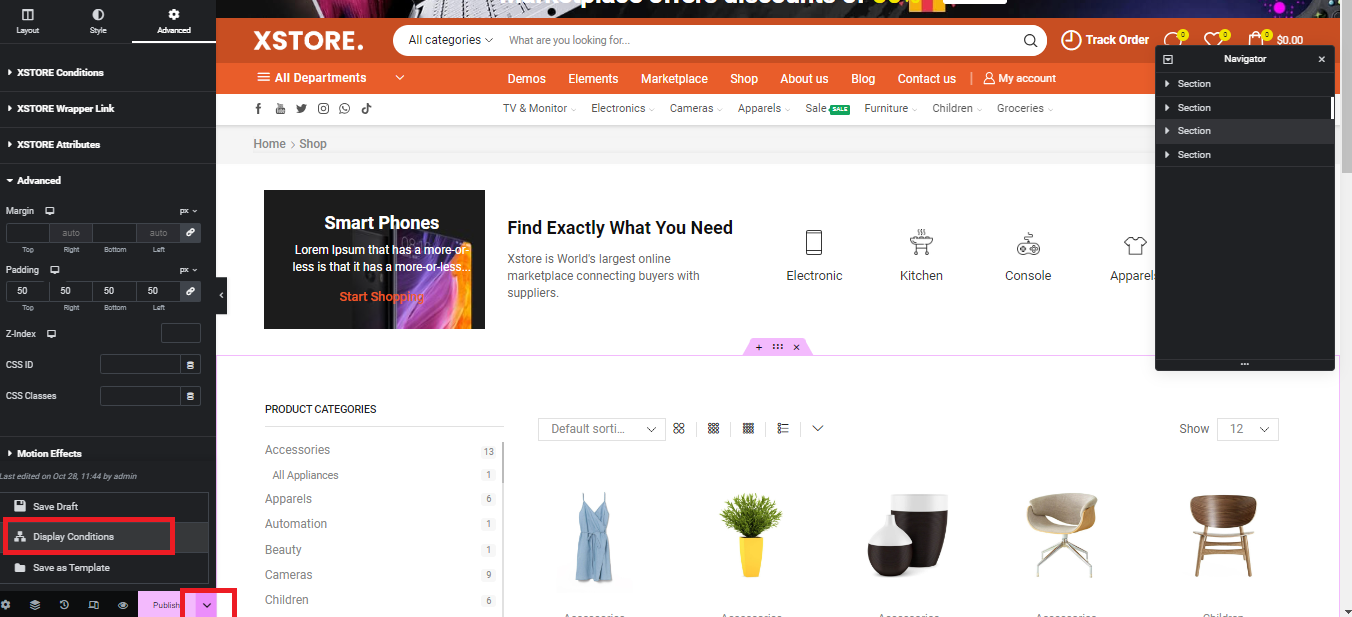Click the Preview Changes eye icon

click(x=123, y=605)
